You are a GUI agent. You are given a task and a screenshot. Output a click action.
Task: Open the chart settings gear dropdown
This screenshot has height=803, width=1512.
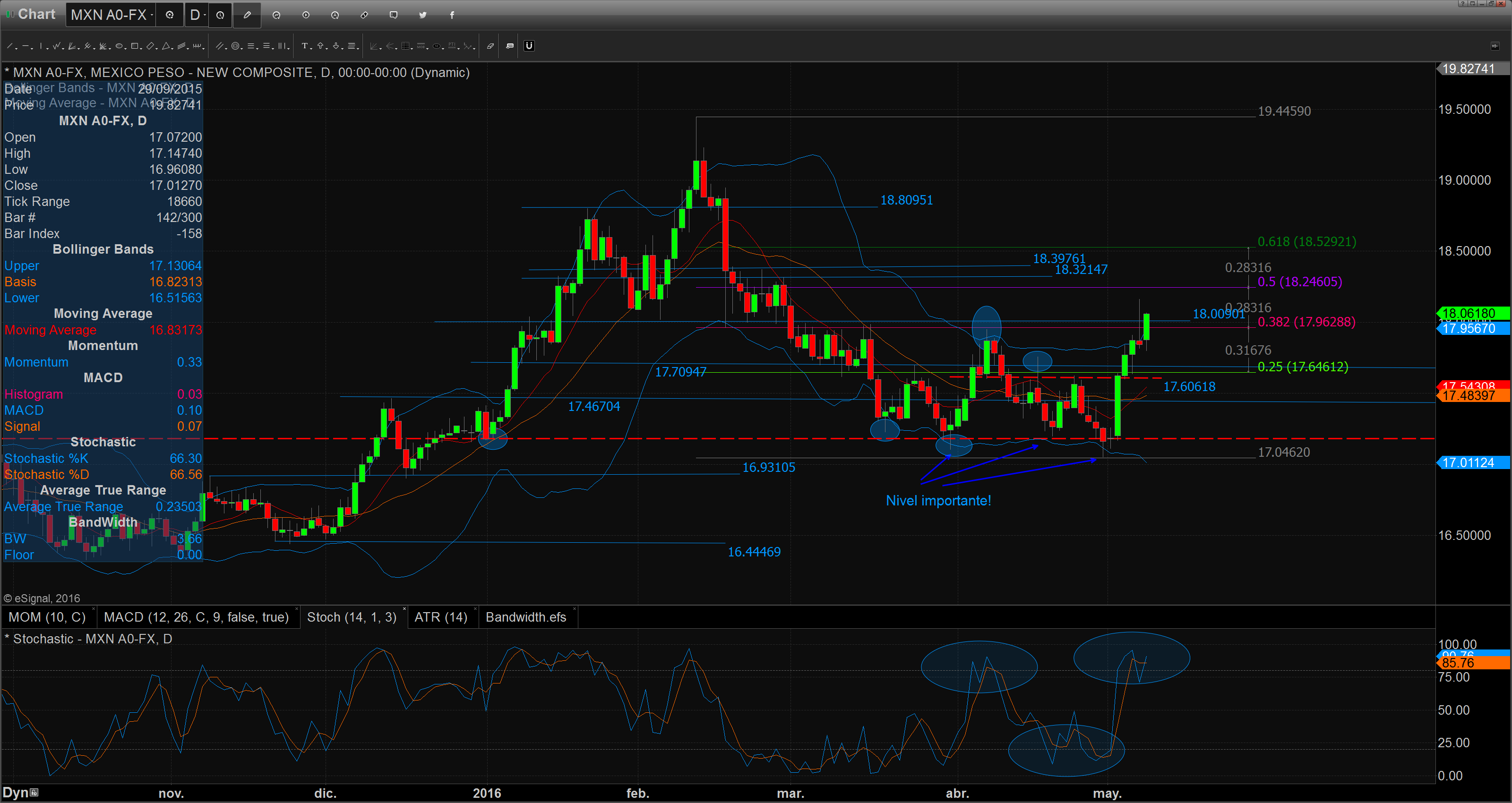point(170,15)
